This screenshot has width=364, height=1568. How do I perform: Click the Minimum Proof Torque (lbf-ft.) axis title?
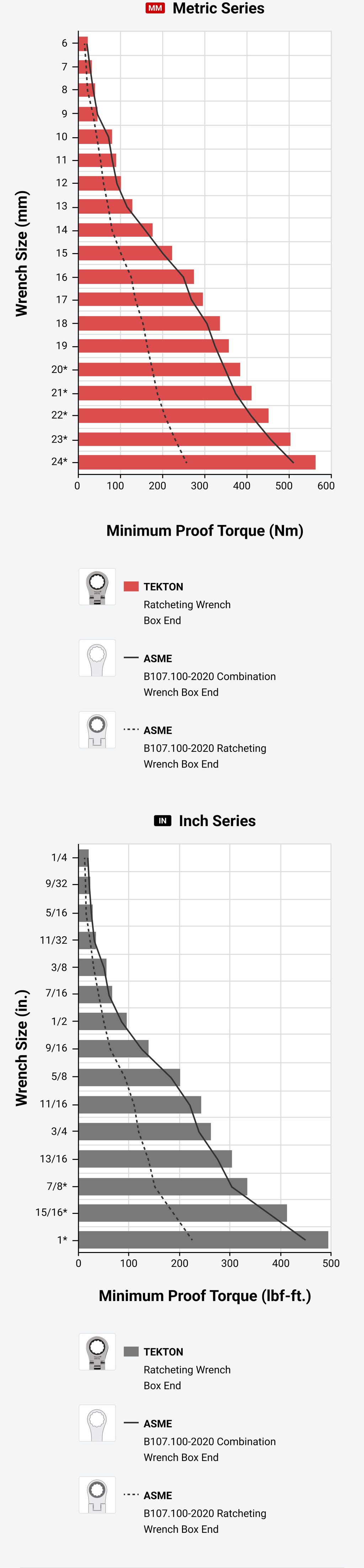click(x=204, y=1295)
